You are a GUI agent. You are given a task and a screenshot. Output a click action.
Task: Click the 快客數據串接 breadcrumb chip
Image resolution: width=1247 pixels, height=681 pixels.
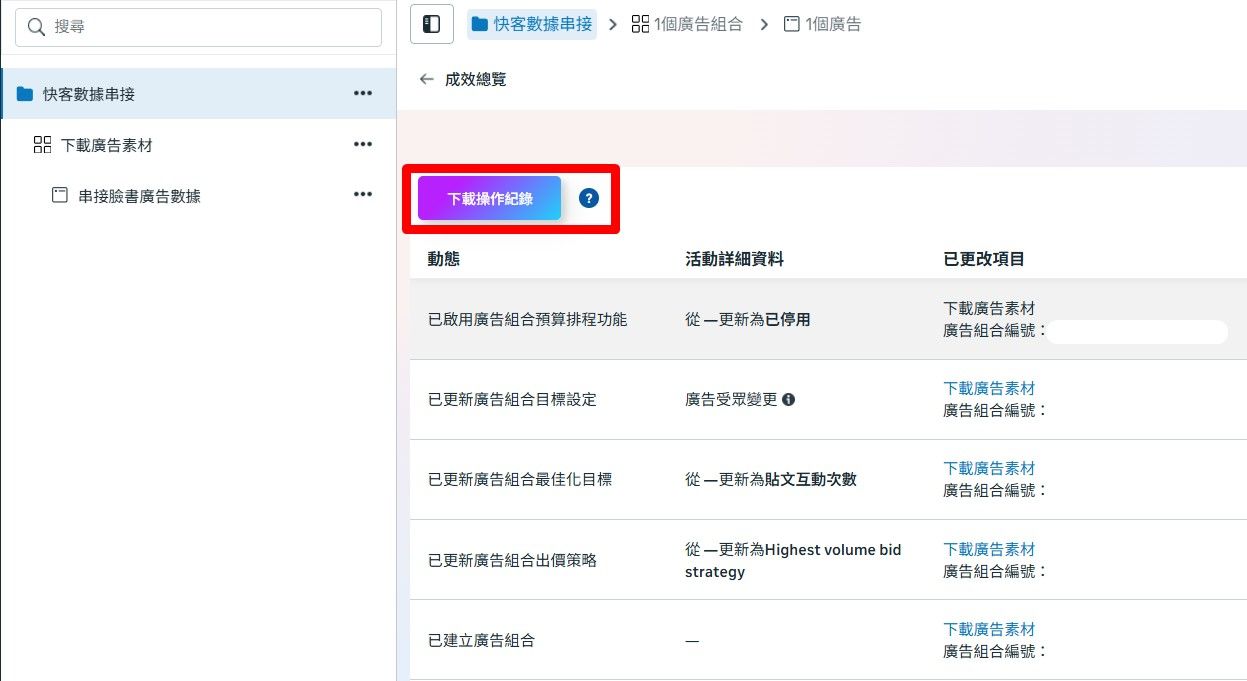[x=532, y=24]
